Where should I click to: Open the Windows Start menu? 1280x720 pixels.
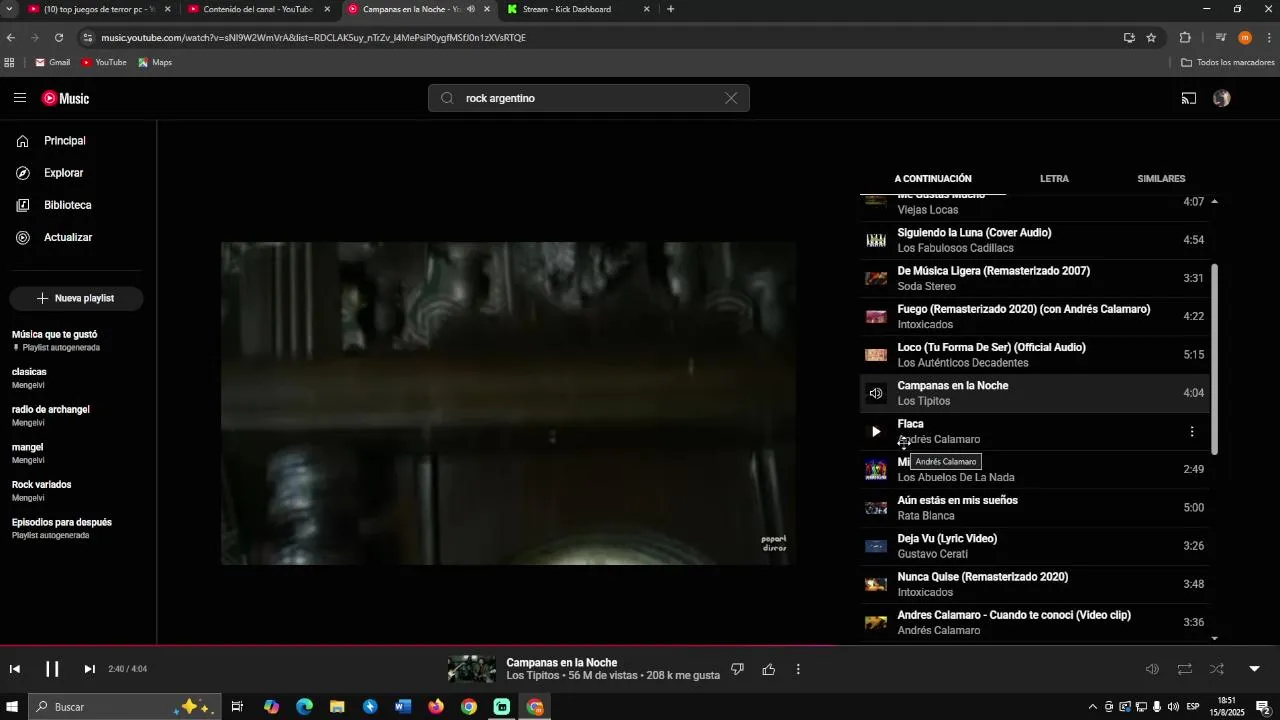tap(12, 707)
